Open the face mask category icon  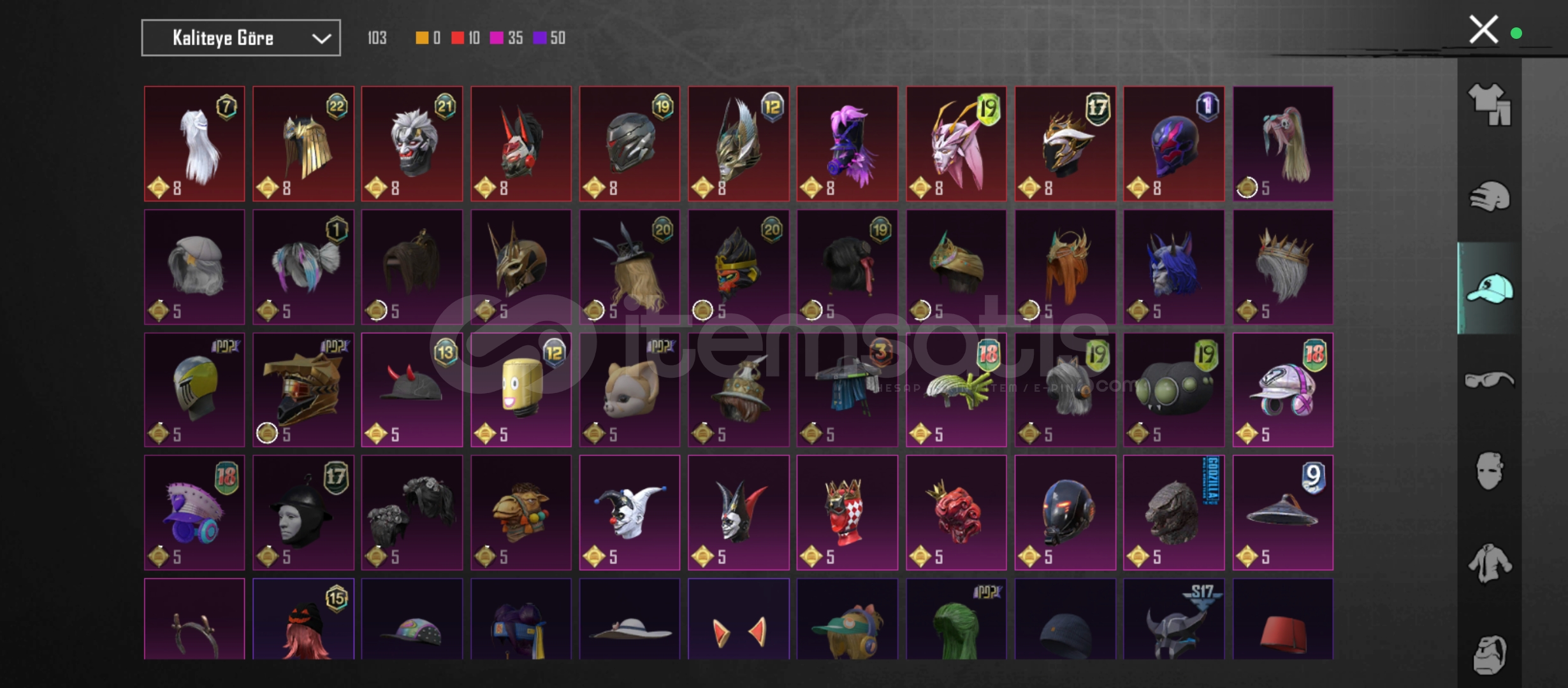pos(1490,471)
